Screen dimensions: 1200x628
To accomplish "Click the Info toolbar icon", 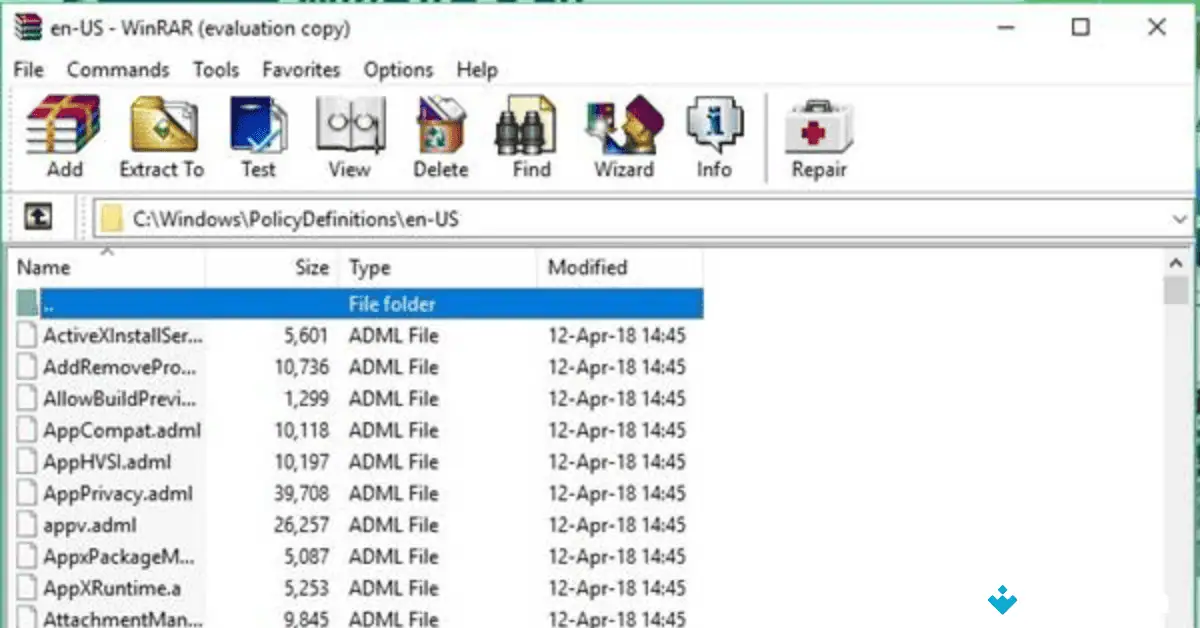I will pos(713,130).
